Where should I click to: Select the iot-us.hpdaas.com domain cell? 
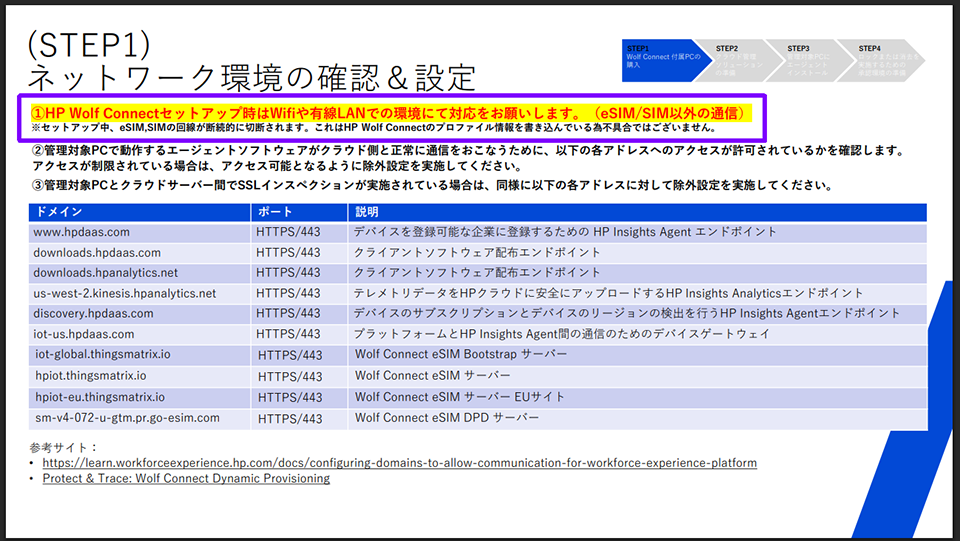click(140, 334)
